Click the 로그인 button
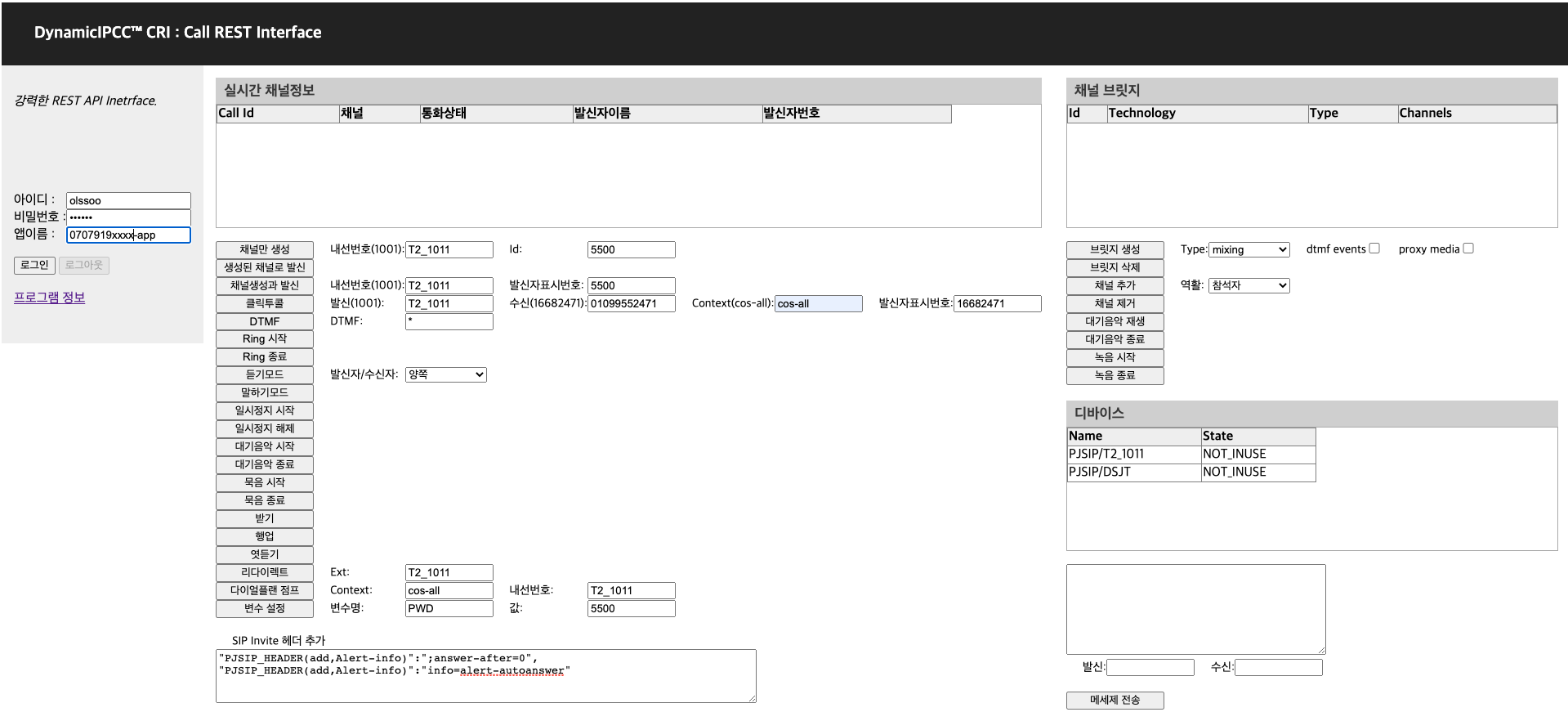 [34, 265]
